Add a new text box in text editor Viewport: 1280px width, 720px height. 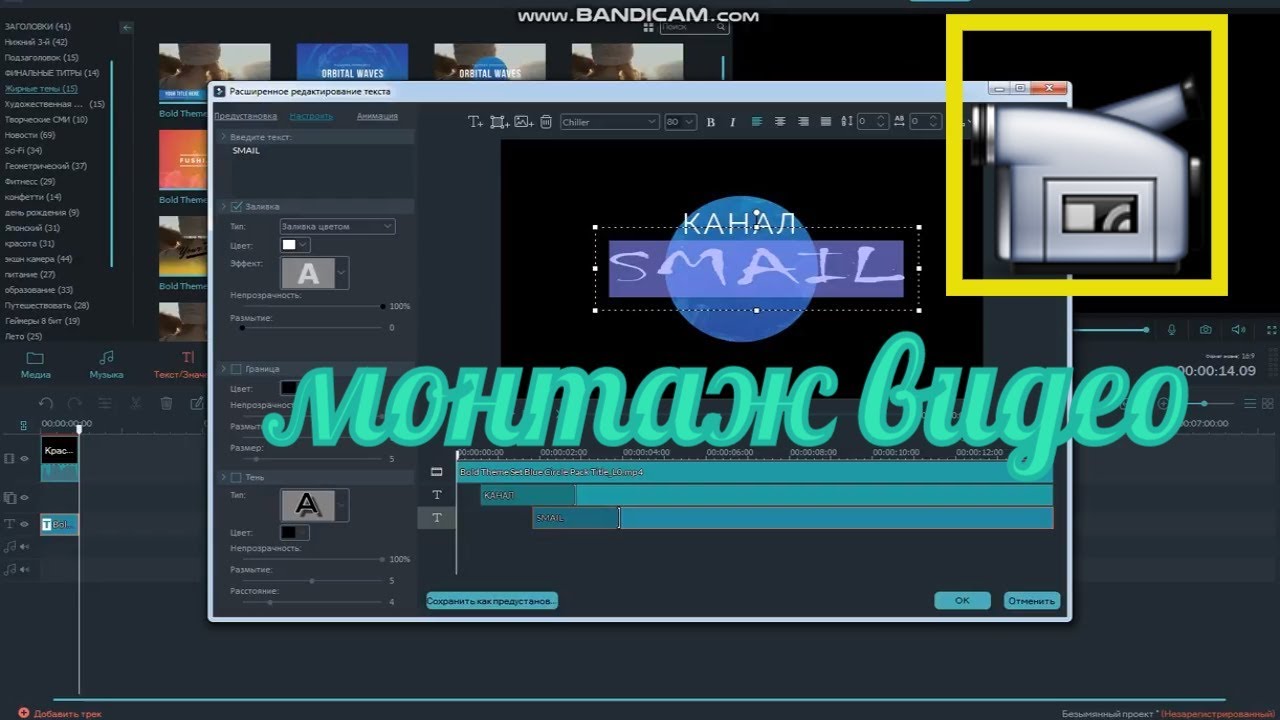tap(476, 122)
